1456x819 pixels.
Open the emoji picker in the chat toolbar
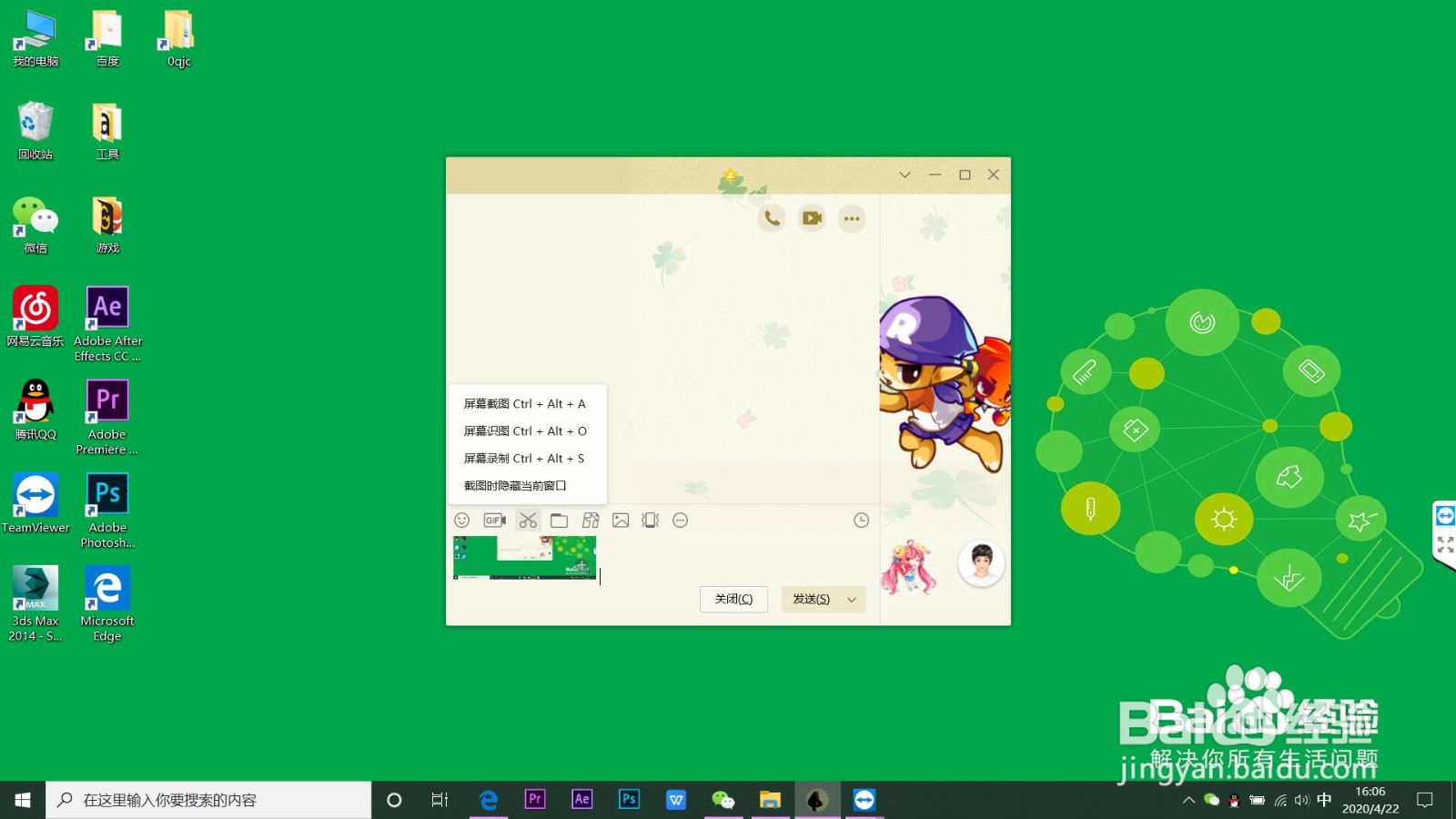[461, 520]
